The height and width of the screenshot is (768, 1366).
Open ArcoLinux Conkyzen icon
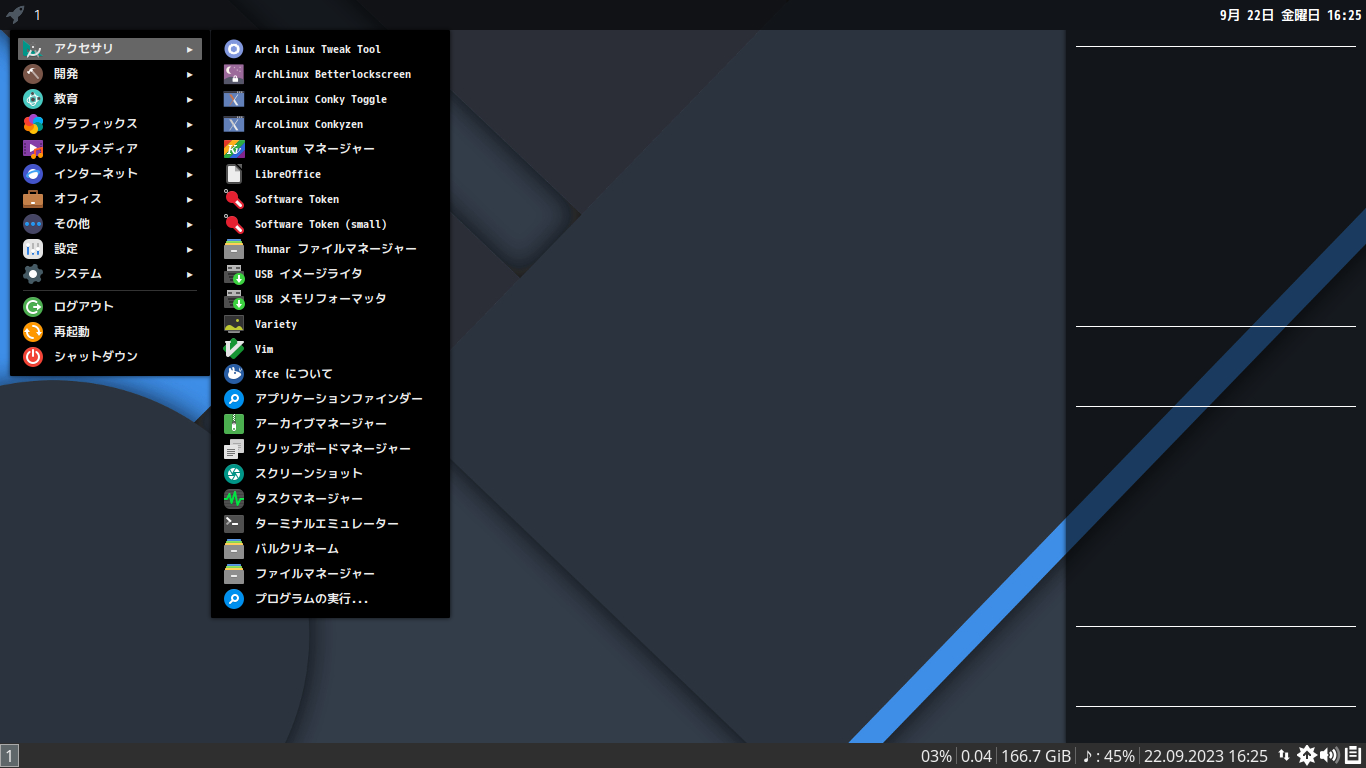coord(234,124)
